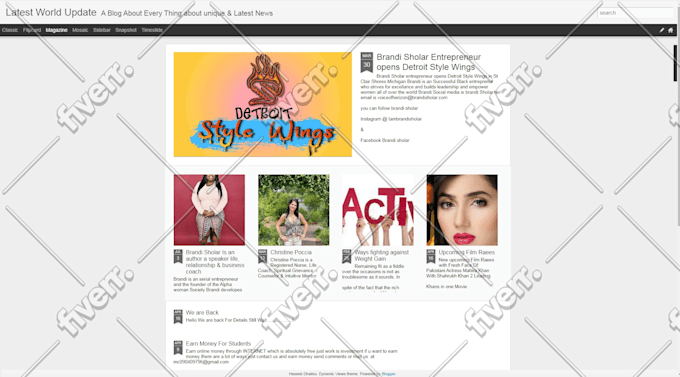
Task: Open the Upcoming Film Raees post
Action: 466,252
